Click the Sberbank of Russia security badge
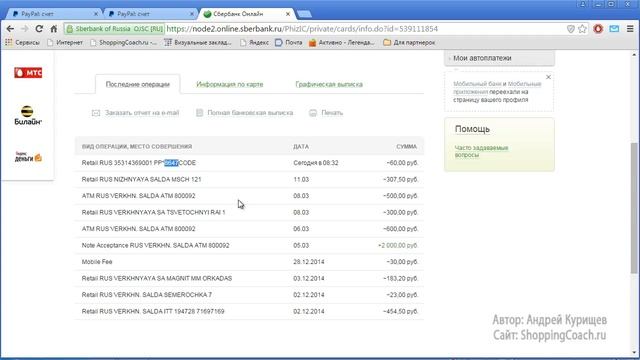This screenshot has height=360, width=640. click(115, 29)
